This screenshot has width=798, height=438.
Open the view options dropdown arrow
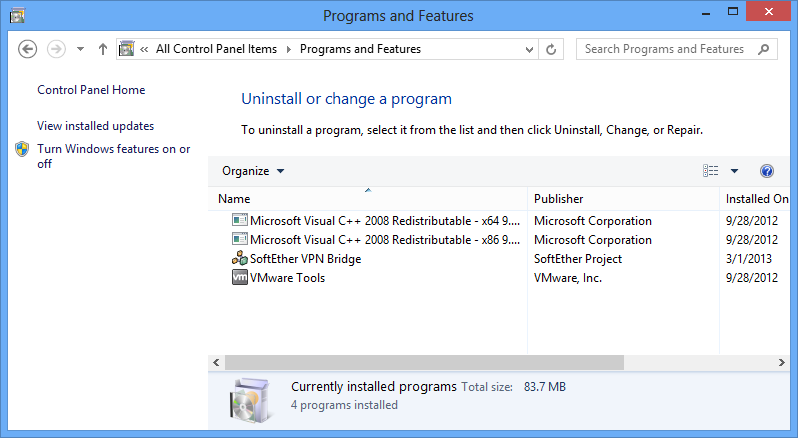tap(734, 171)
